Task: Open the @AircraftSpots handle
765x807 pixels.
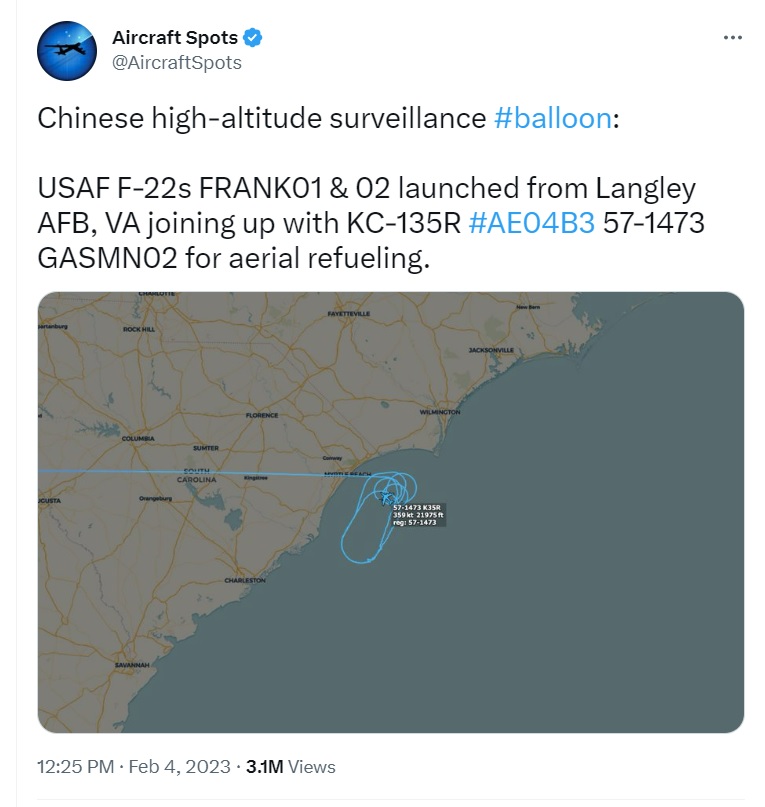Action: (177, 63)
